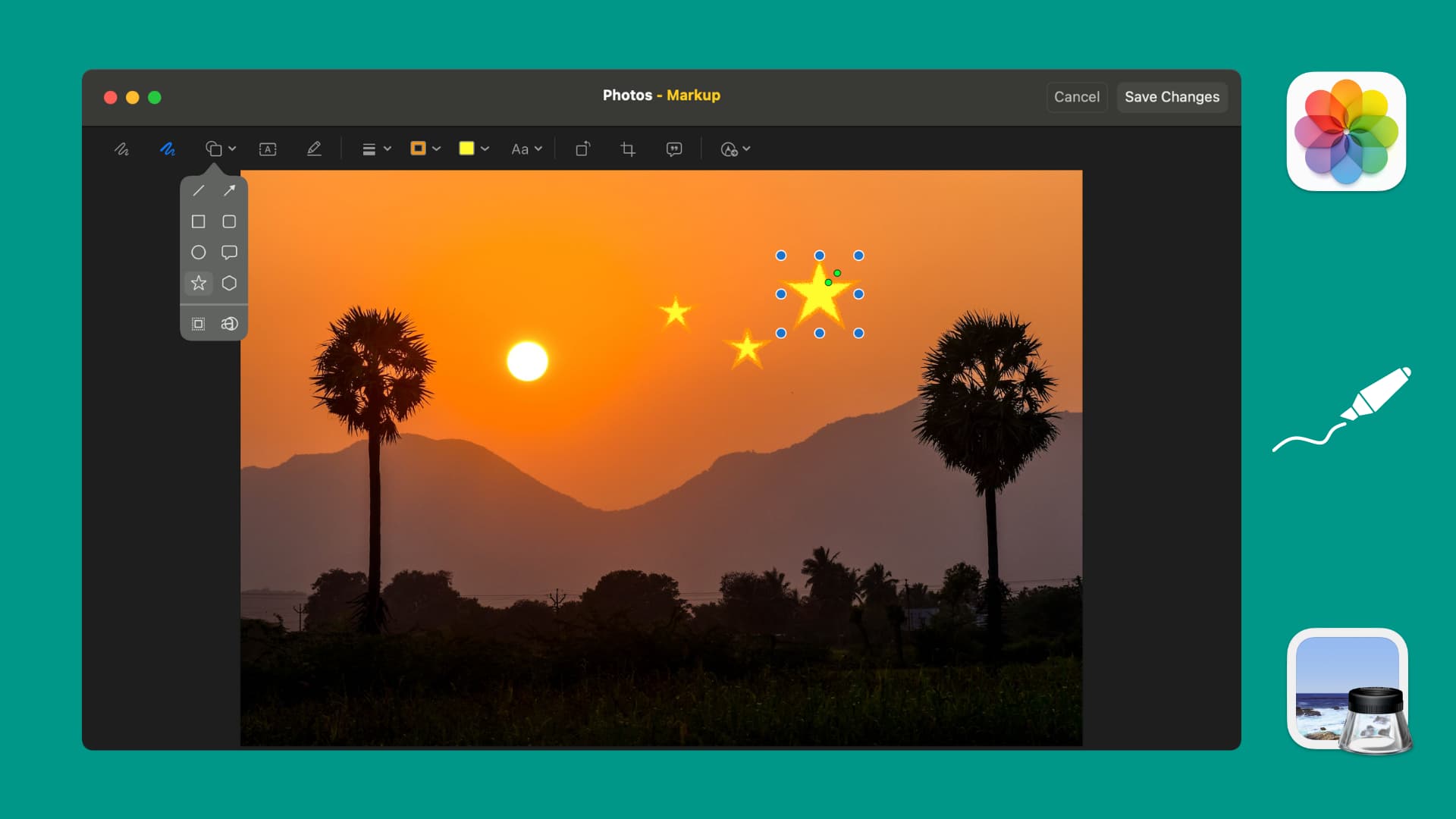Open the Aa Text Style menu

519,149
